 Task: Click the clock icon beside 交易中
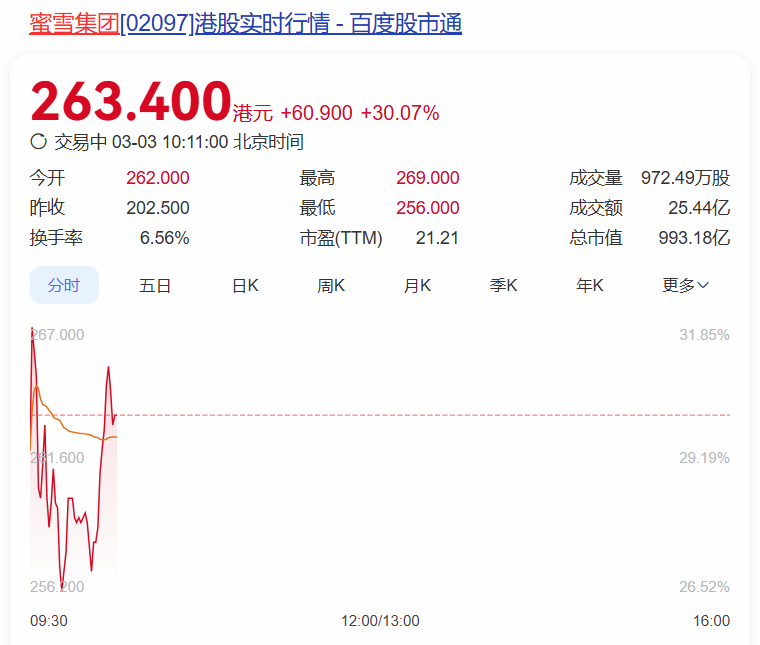click(39, 142)
